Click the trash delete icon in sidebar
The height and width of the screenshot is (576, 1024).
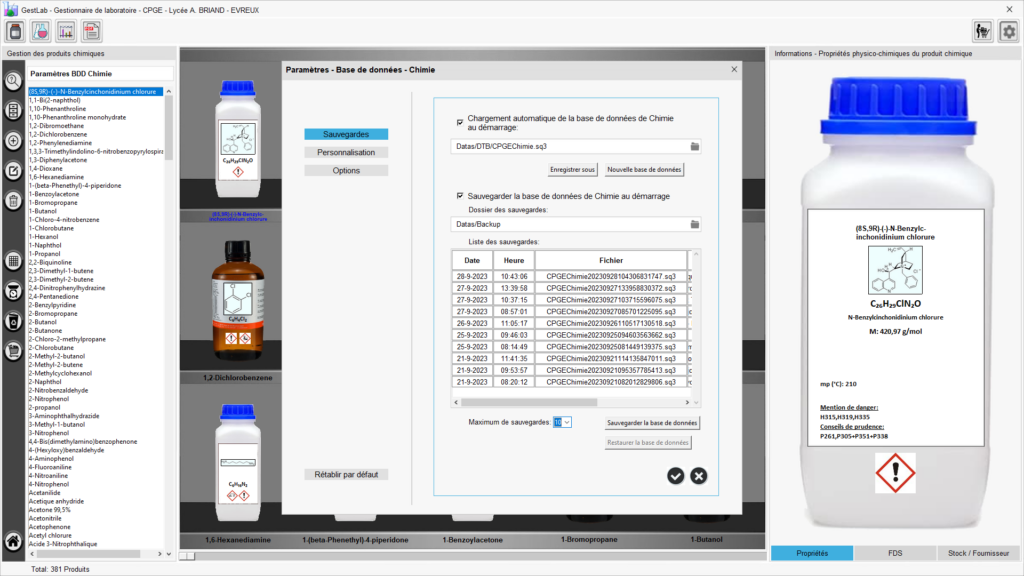click(14, 201)
